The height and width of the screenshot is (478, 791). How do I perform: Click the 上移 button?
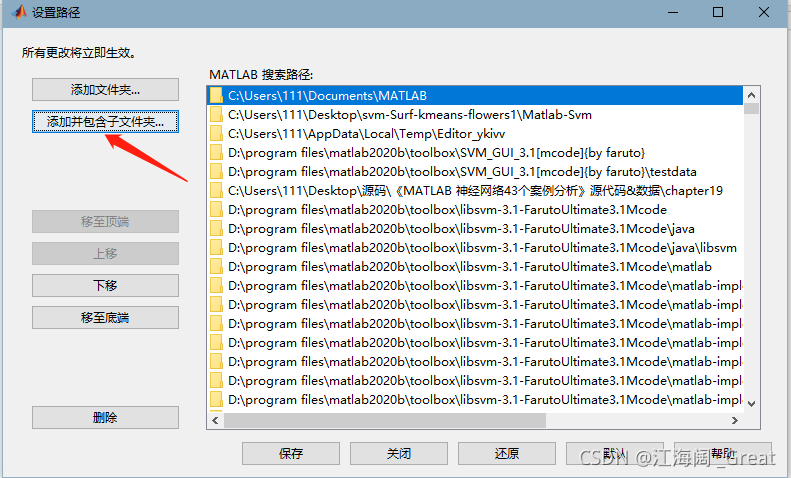(x=105, y=253)
